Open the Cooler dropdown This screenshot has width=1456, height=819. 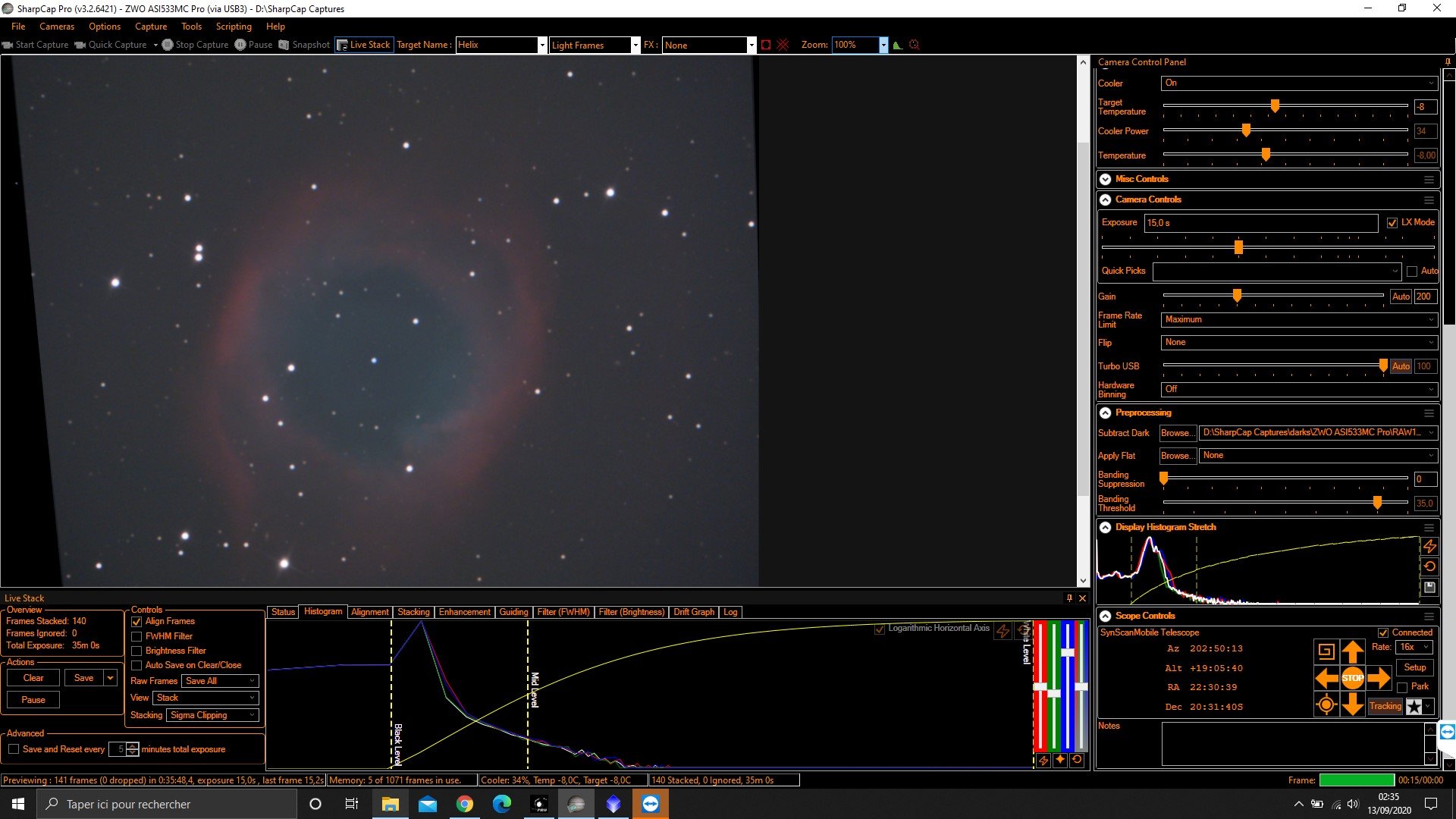(1299, 83)
